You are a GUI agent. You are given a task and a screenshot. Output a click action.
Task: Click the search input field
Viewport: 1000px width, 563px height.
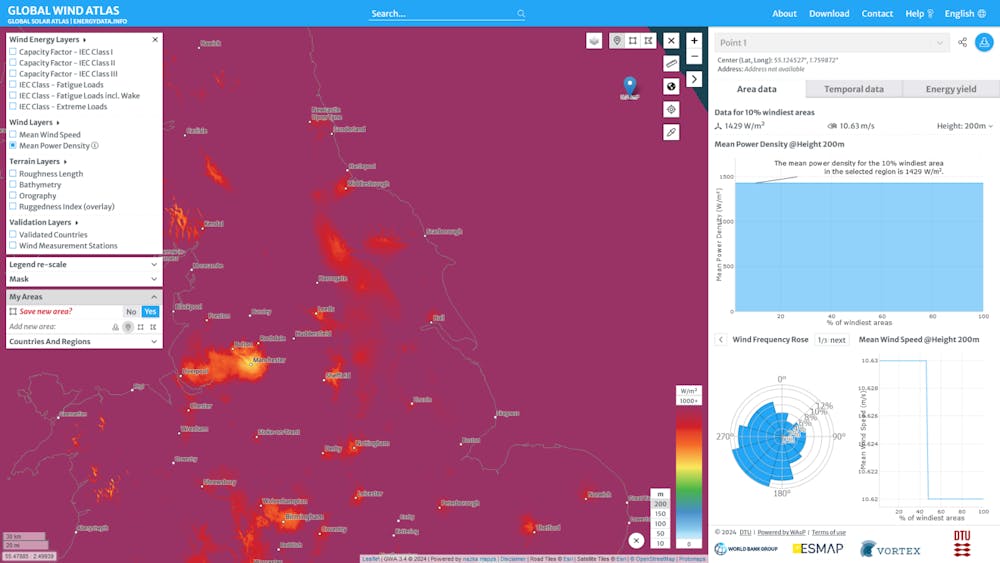443,13
